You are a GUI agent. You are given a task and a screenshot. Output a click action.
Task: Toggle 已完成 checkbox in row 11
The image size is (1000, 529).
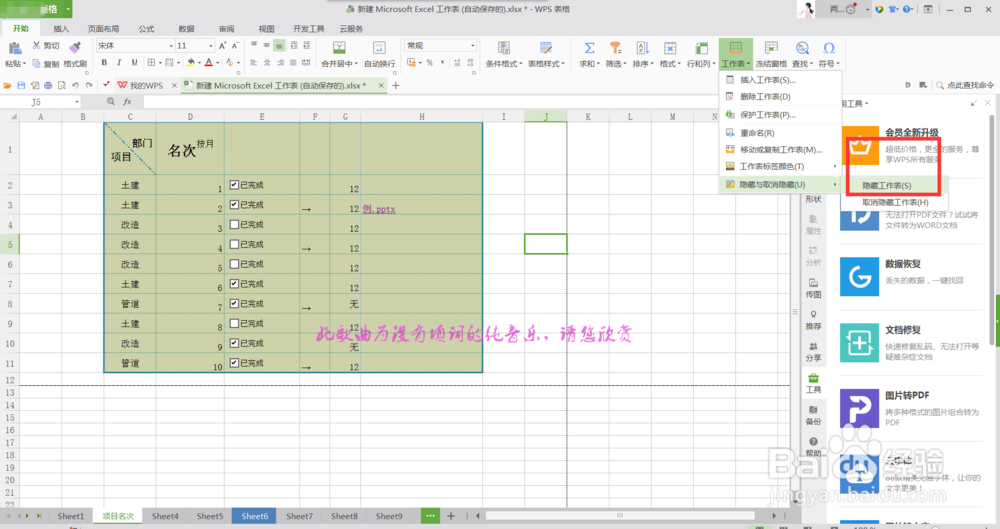[234, 363]
